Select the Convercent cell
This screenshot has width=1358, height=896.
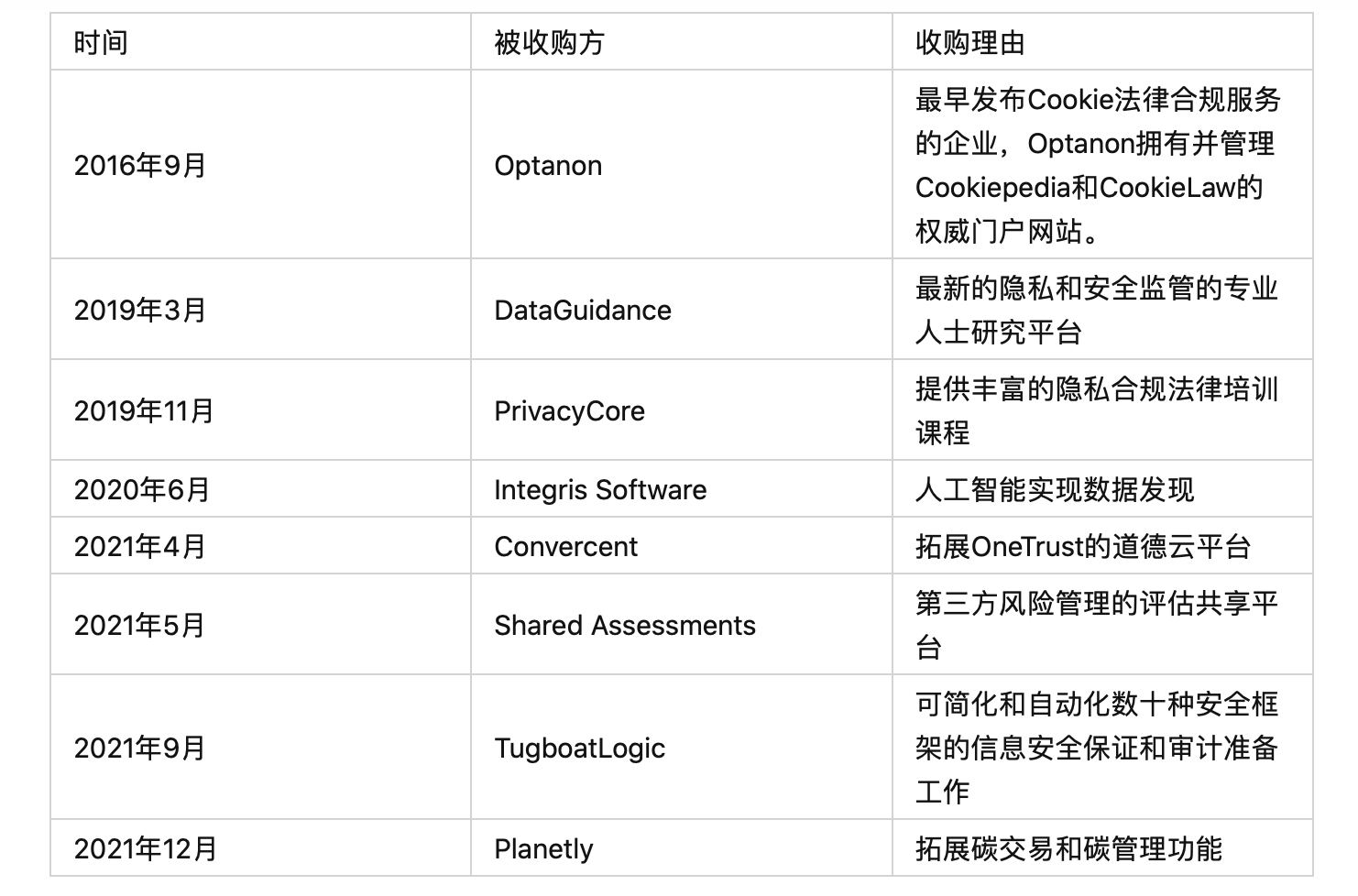[681, 546]
